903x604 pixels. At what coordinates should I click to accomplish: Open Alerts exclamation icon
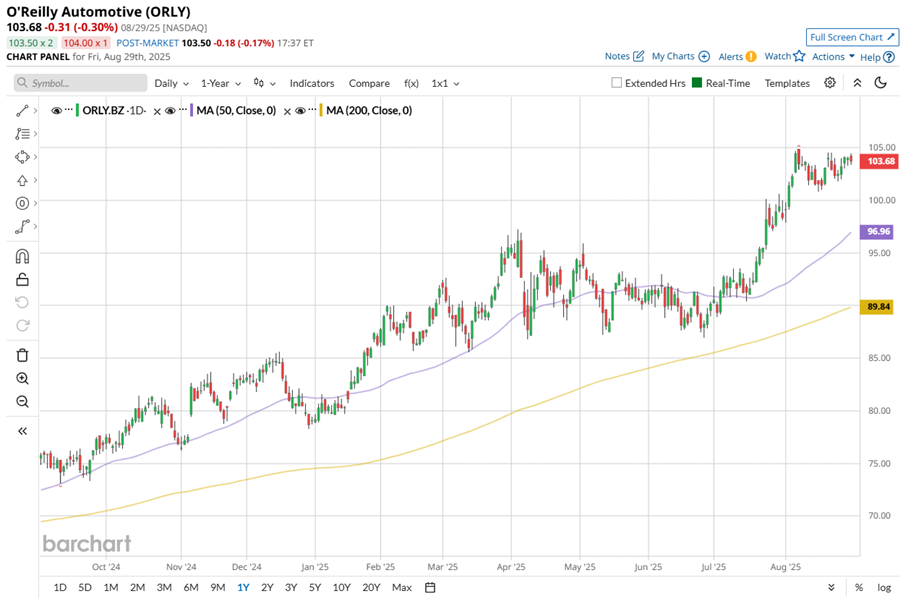(751, 56)
